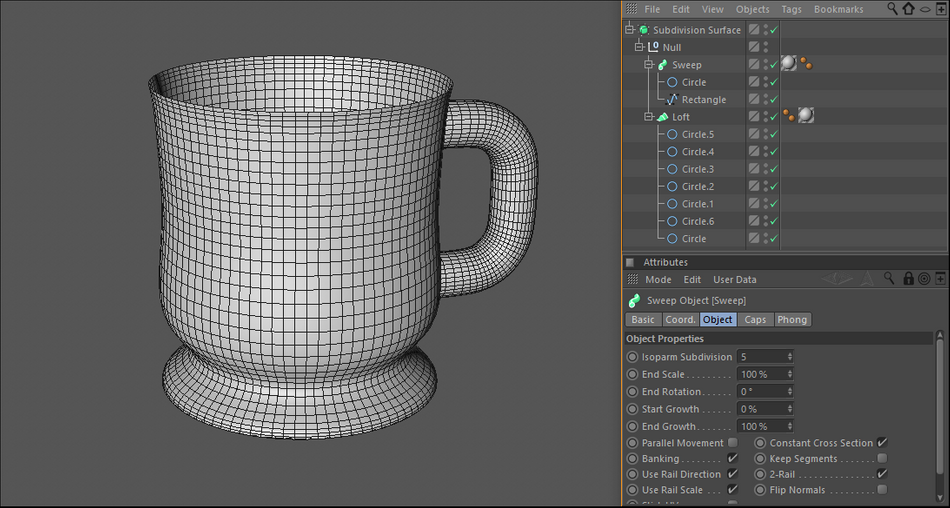
Task: Toggle the lock icon in Attributes panel
Action: [908, 279]
